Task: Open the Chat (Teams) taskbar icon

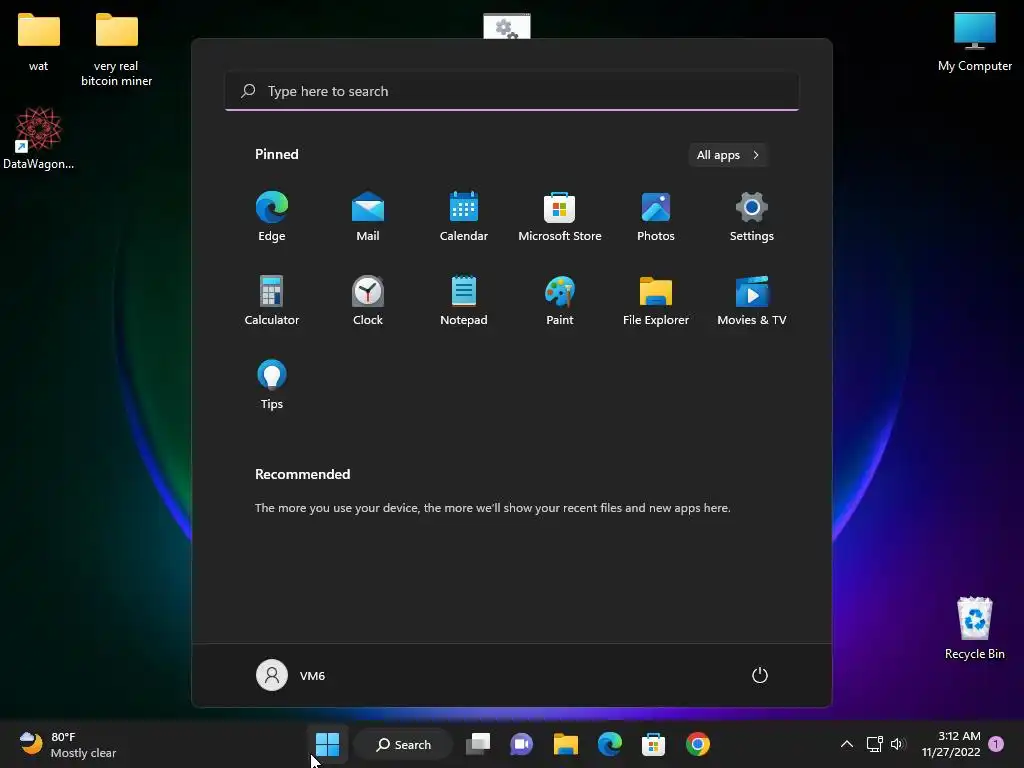Action: point(521,744)
